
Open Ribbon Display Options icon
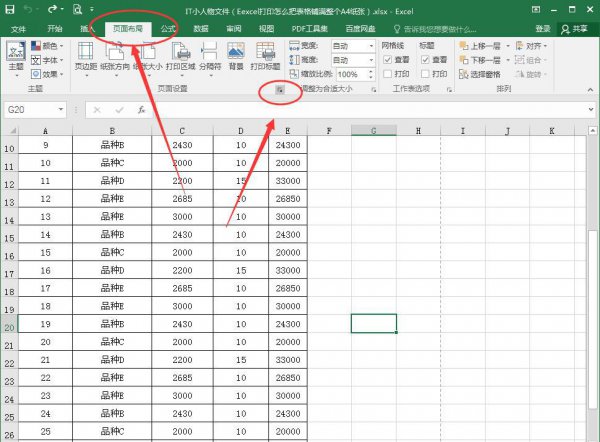point(536,10)
